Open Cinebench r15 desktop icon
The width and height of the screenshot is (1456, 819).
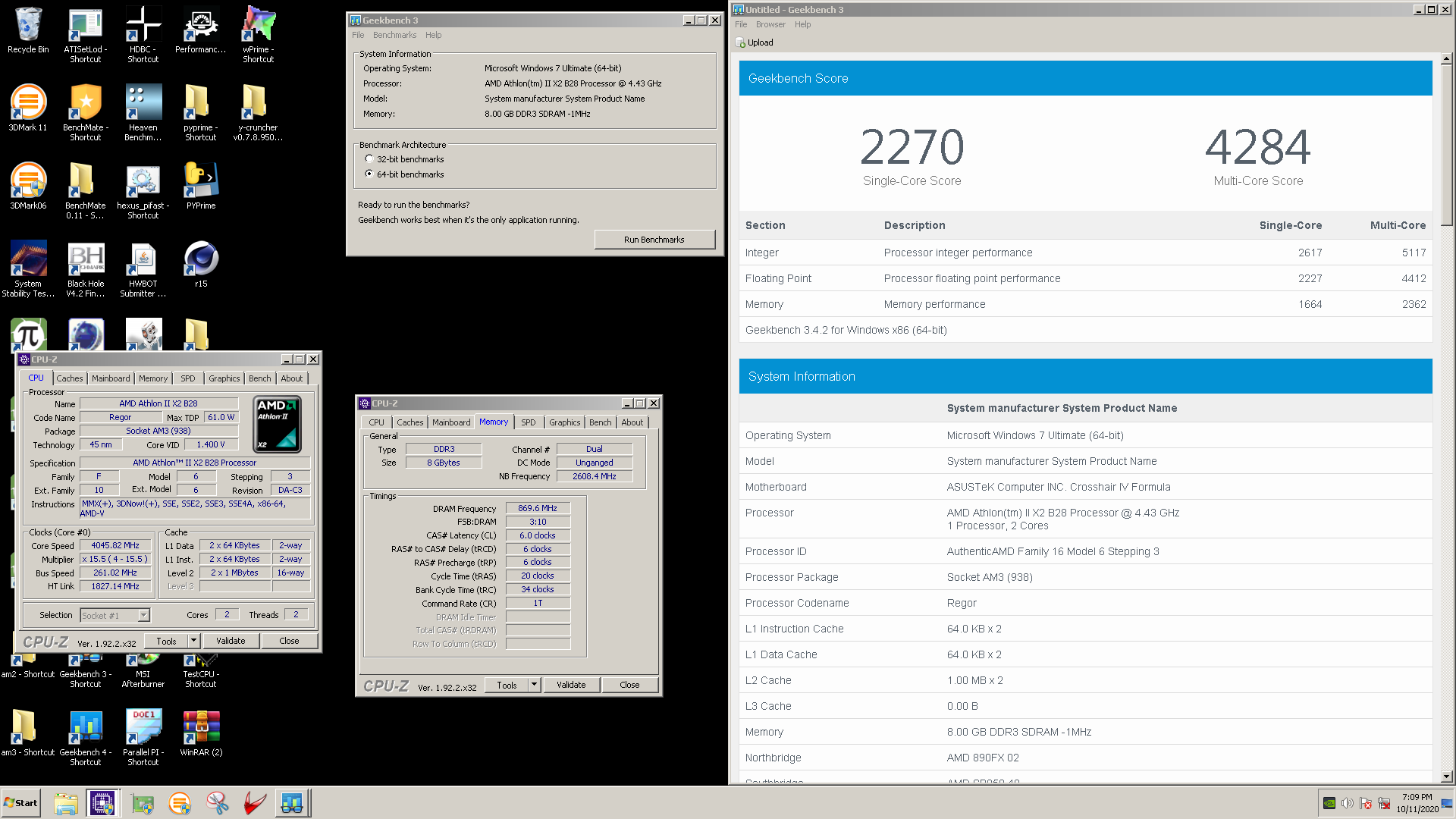(200, 265)
